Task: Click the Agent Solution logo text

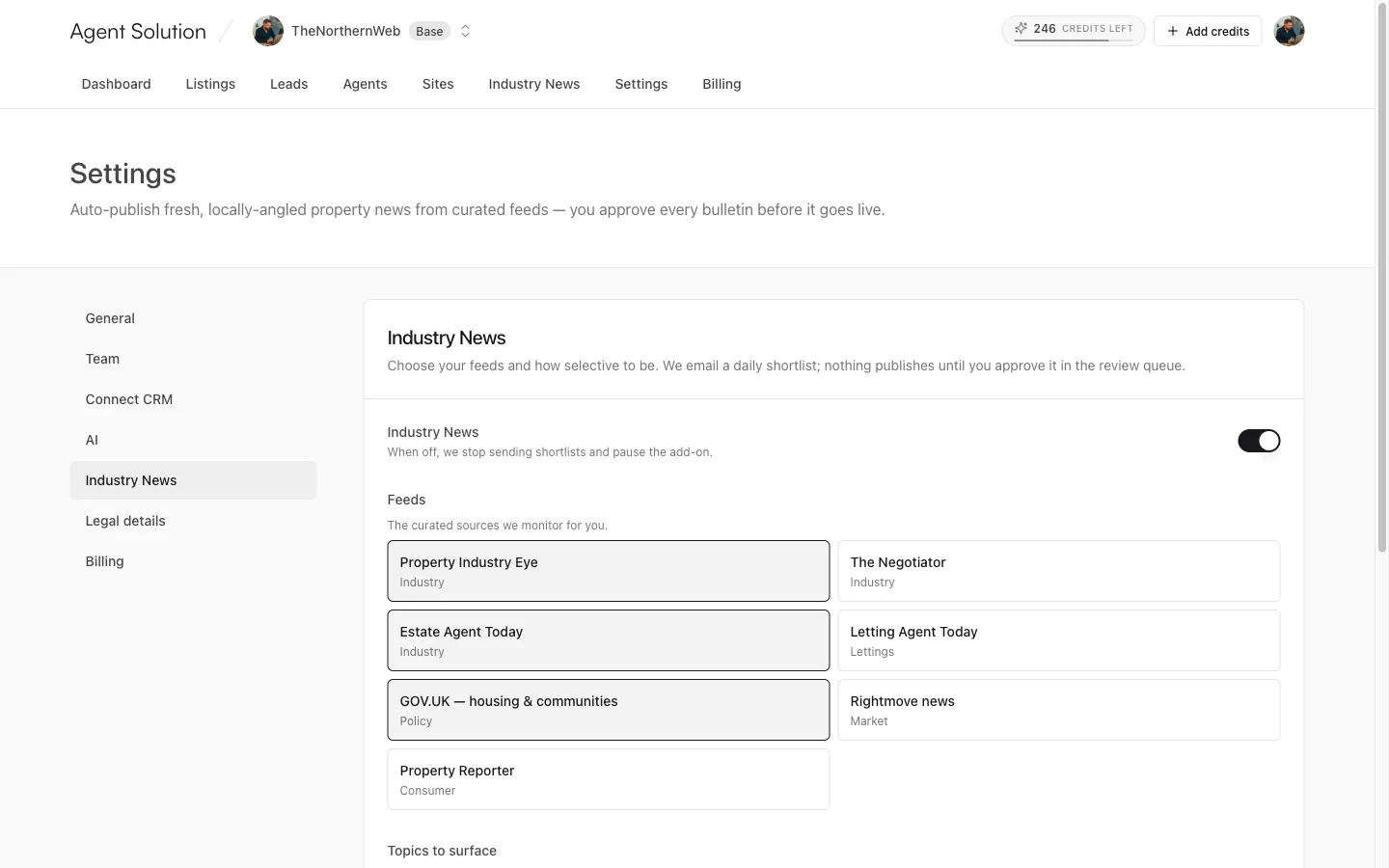Action: tap(138, 31)
